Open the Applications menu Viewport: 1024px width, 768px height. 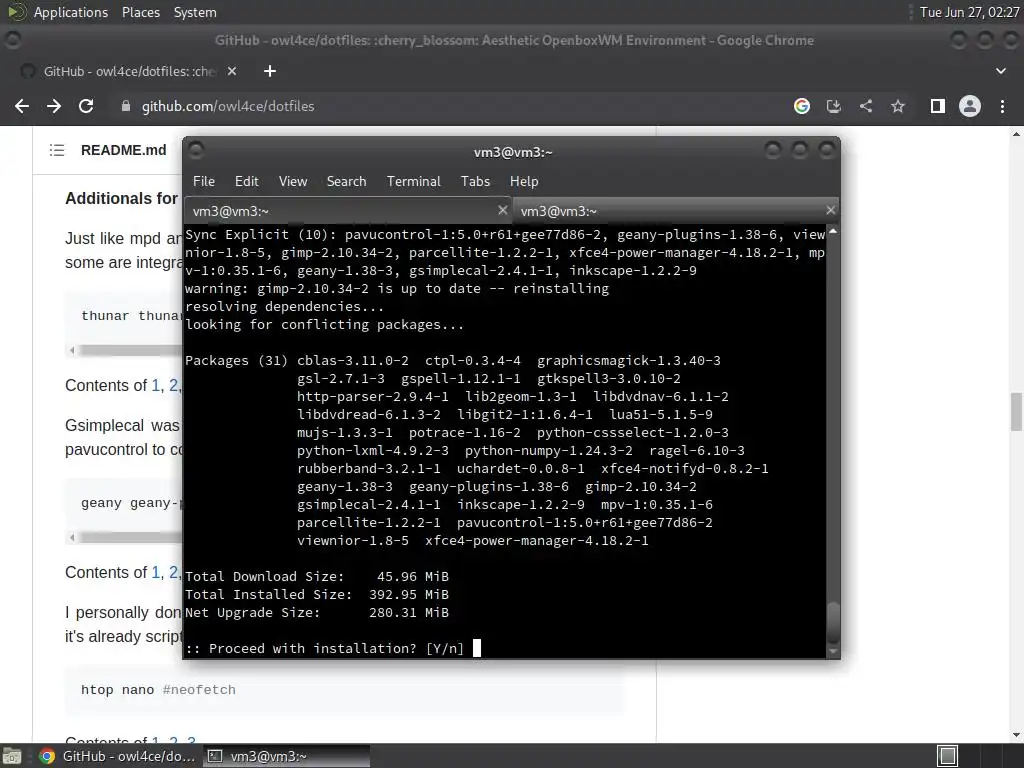click(71, 12)
